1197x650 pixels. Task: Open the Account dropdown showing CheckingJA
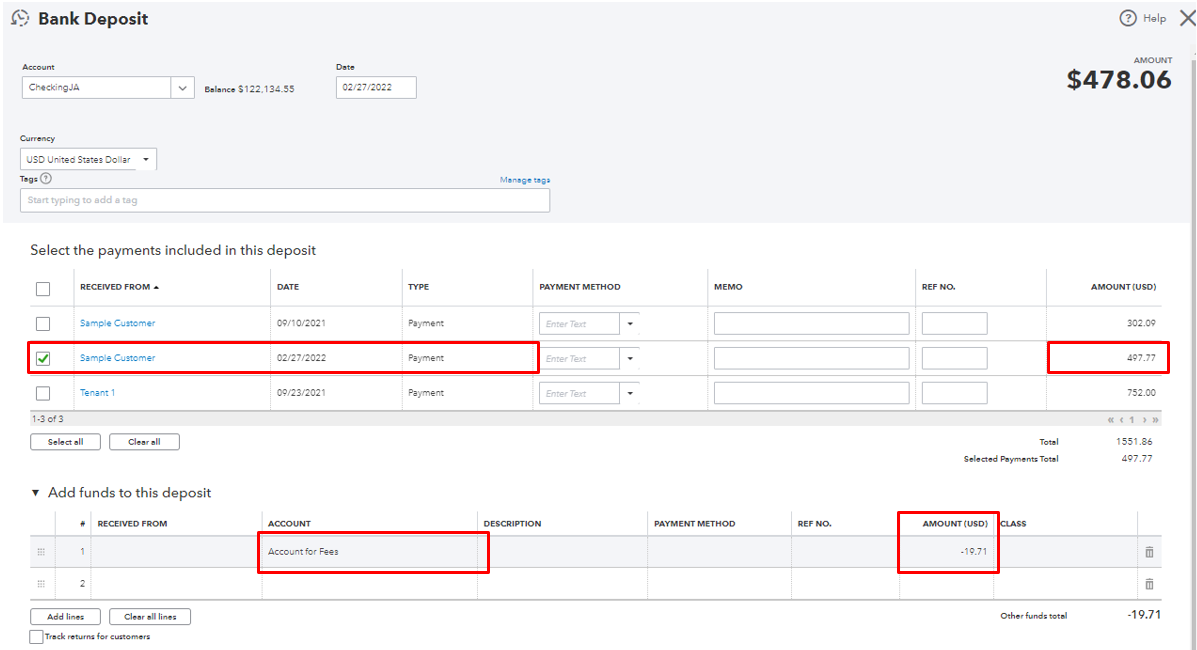pyautogui.click(x=182, y=87)
